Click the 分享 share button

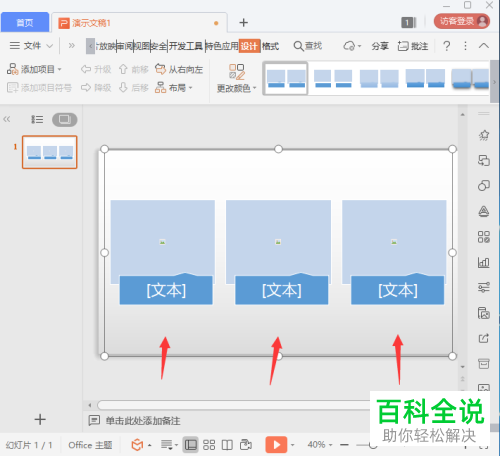coord(380,46)
